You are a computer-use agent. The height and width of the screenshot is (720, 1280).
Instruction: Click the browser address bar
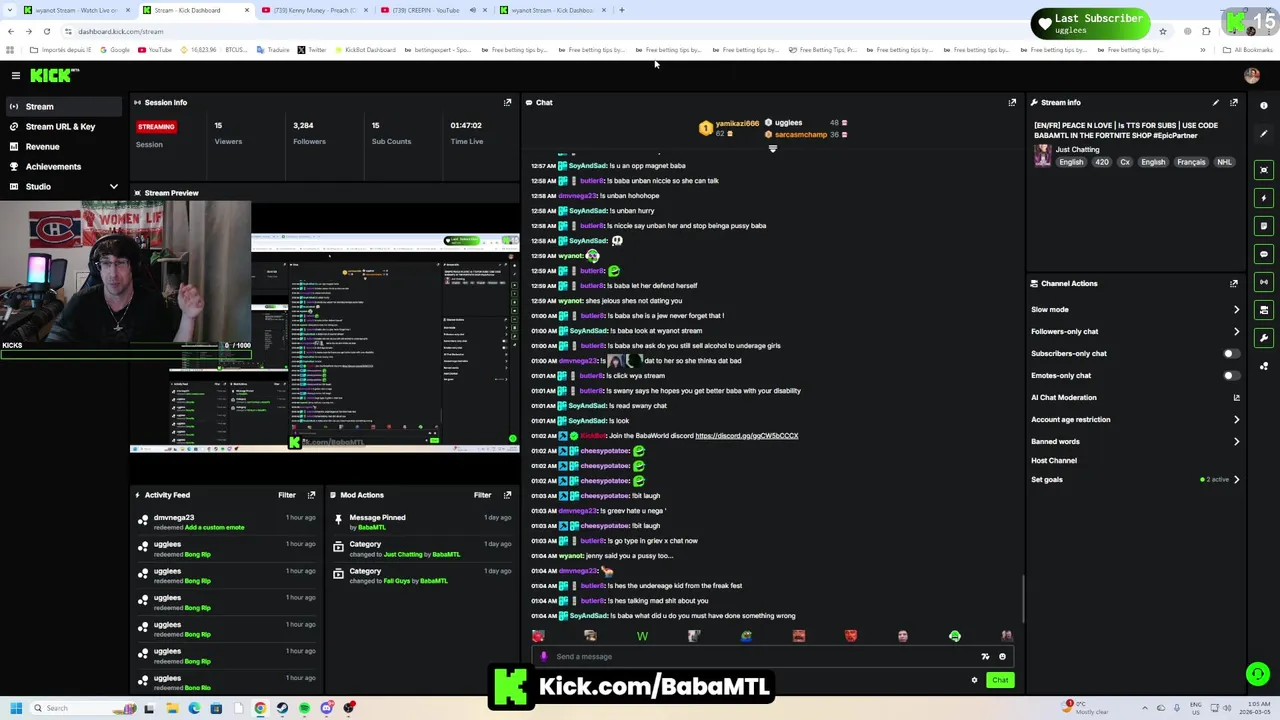600,31
